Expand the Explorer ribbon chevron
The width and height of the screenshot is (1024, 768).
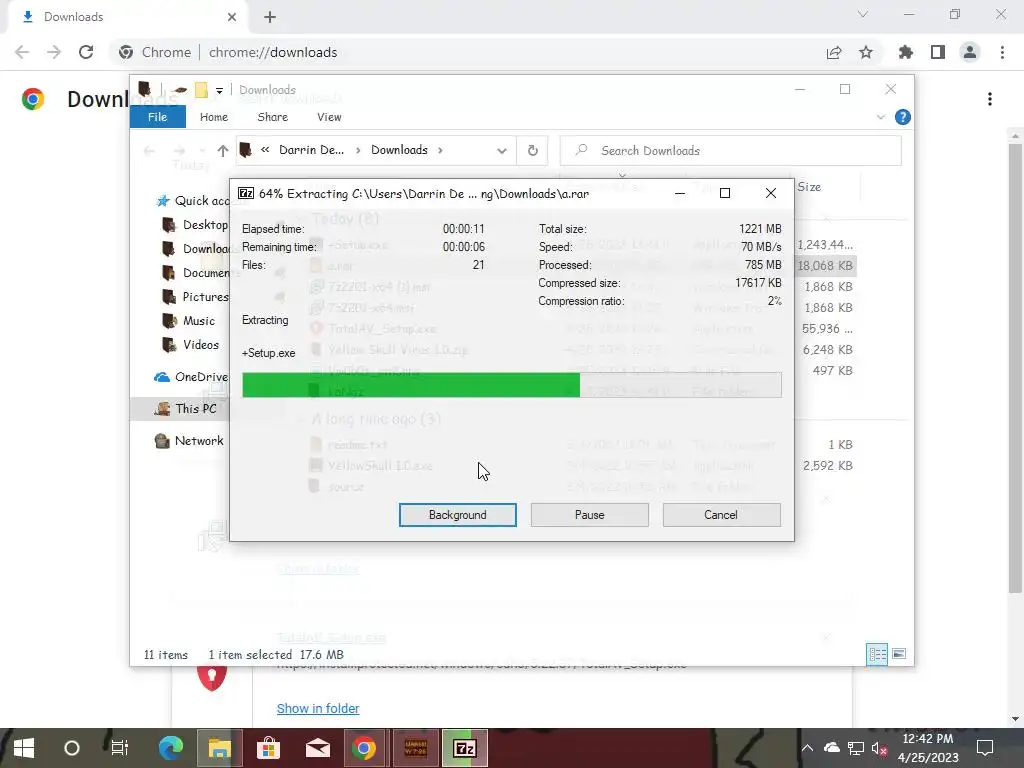pyautogui.click(x=880, y=117)
